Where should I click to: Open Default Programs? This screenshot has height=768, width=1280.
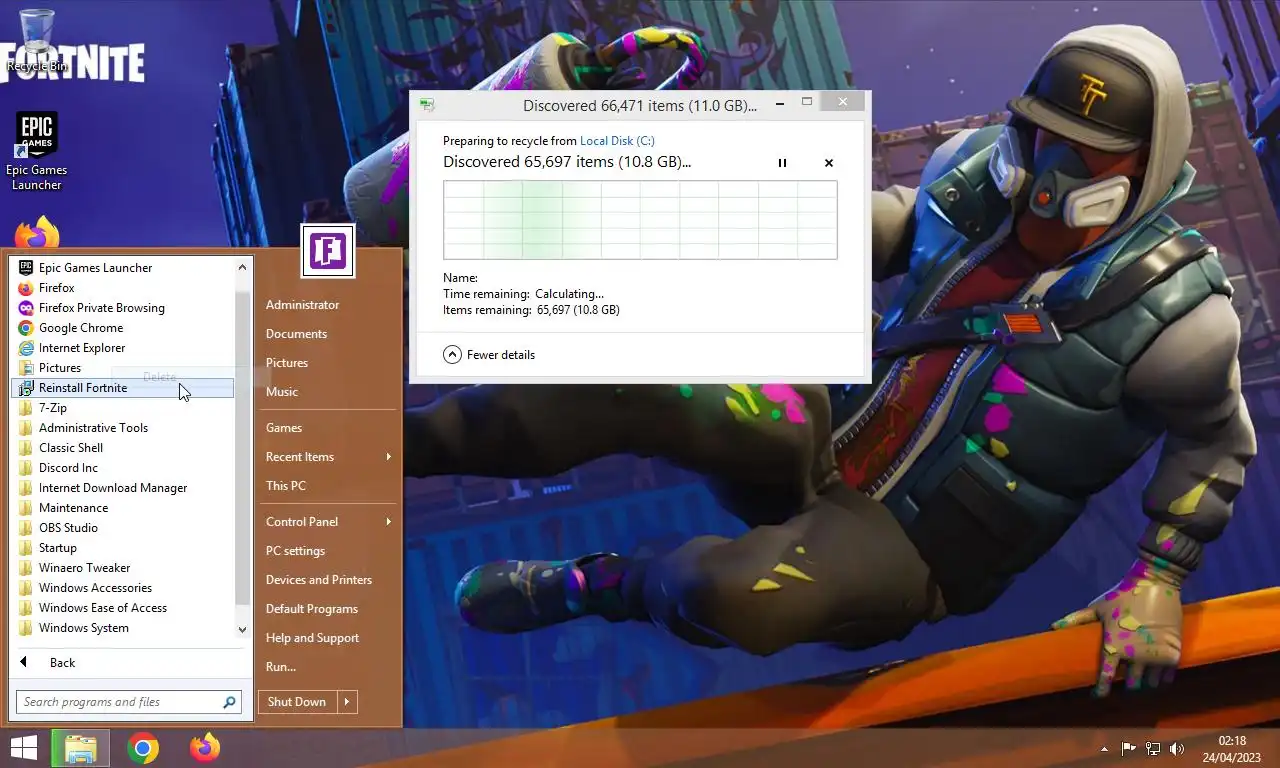click(312, 608)
